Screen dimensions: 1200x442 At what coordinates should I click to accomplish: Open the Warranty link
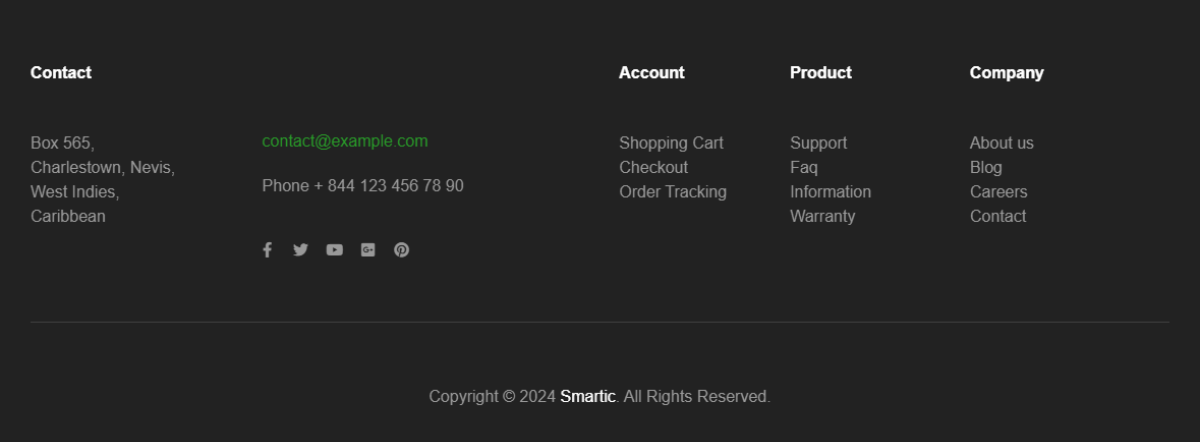click(x=822, y=216)
